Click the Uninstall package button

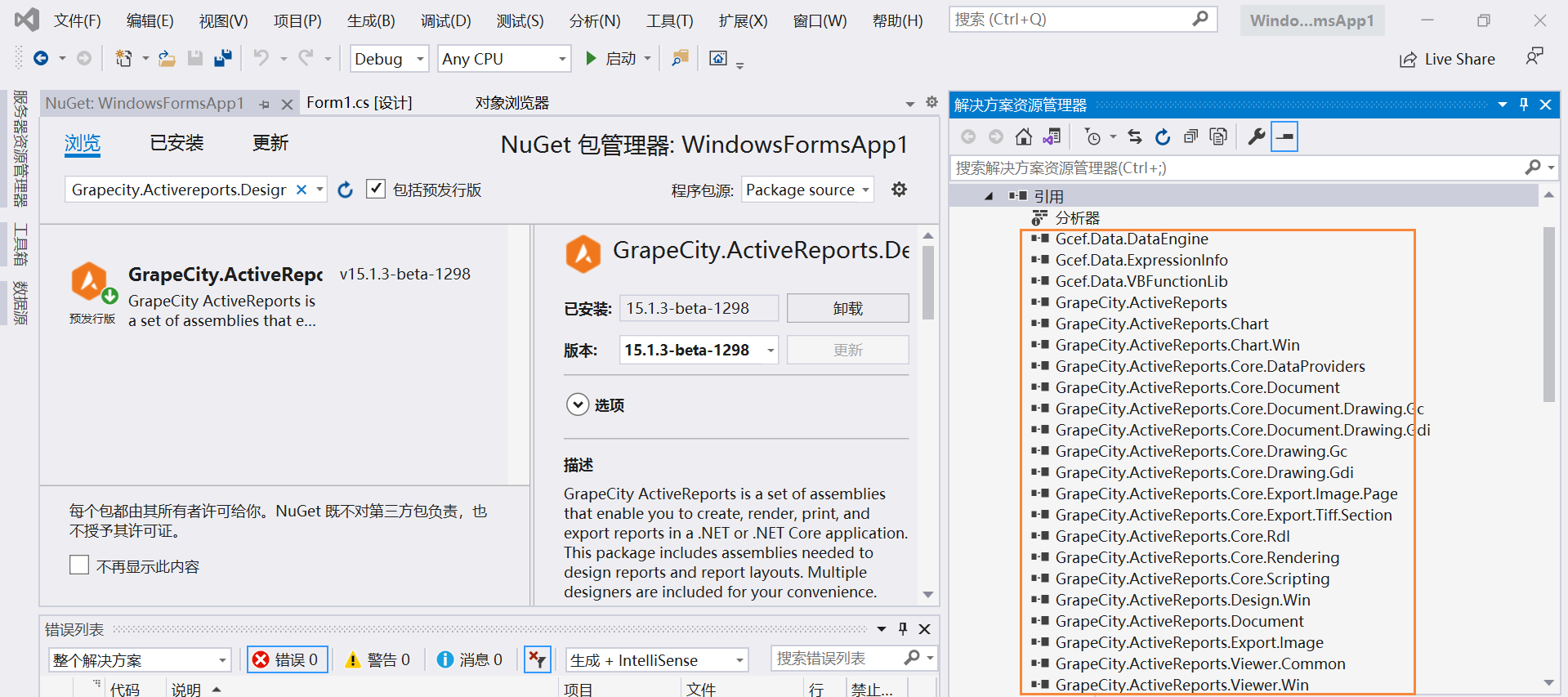(848, 308)
